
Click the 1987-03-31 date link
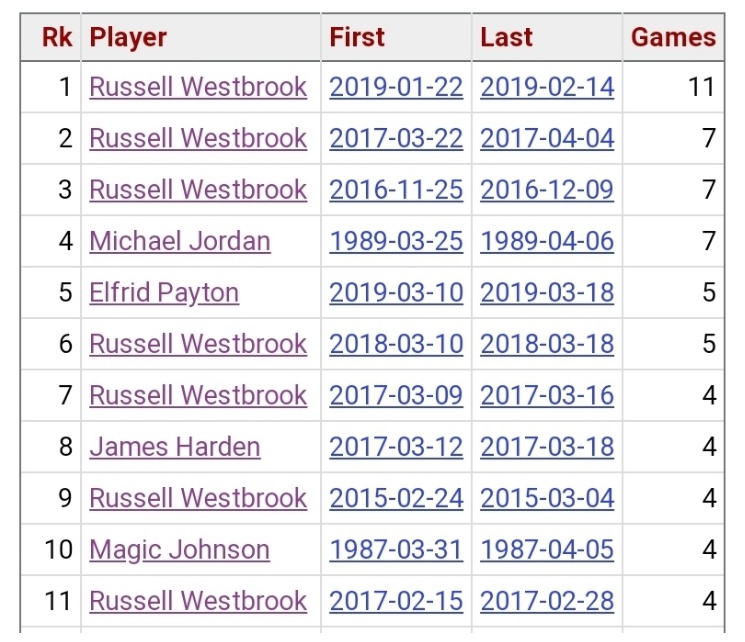click(396, 550)
